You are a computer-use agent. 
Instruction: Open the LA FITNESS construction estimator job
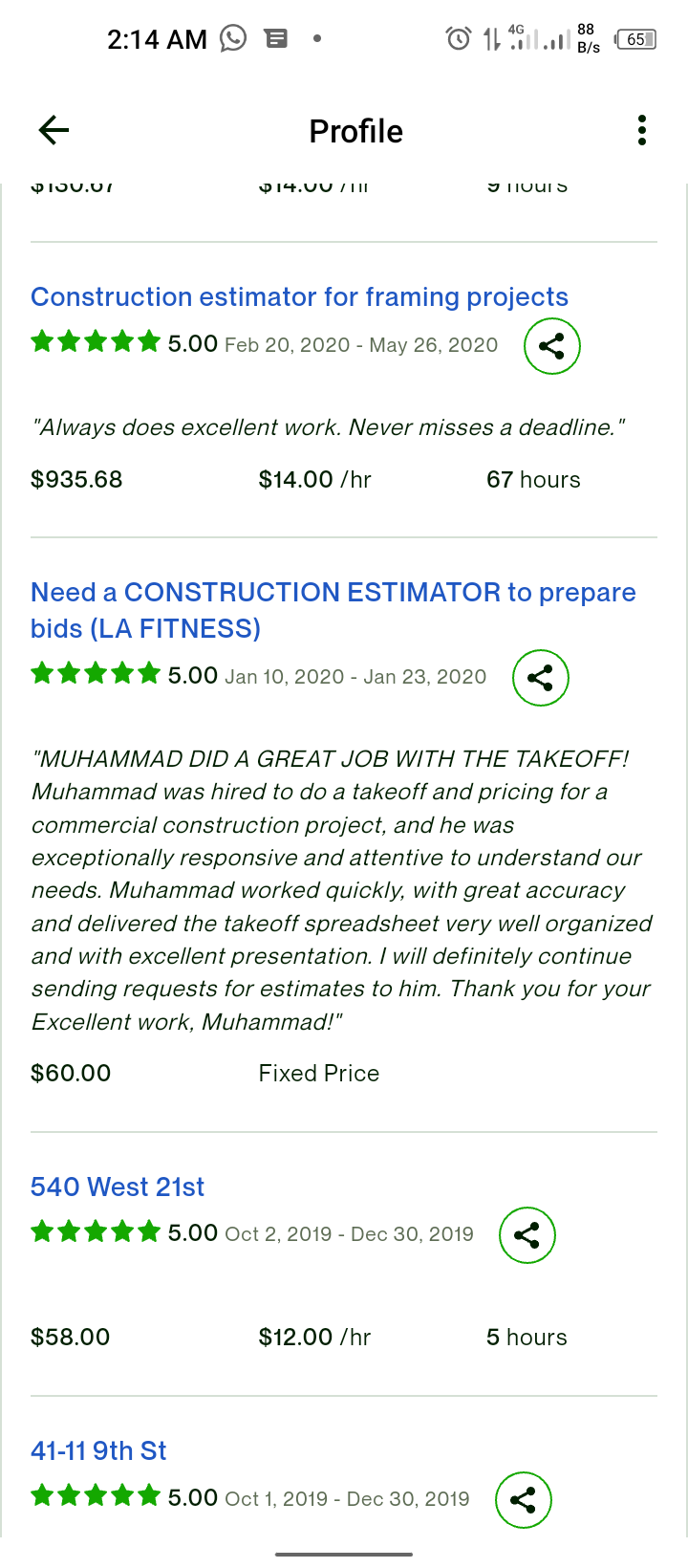(333, 610)
